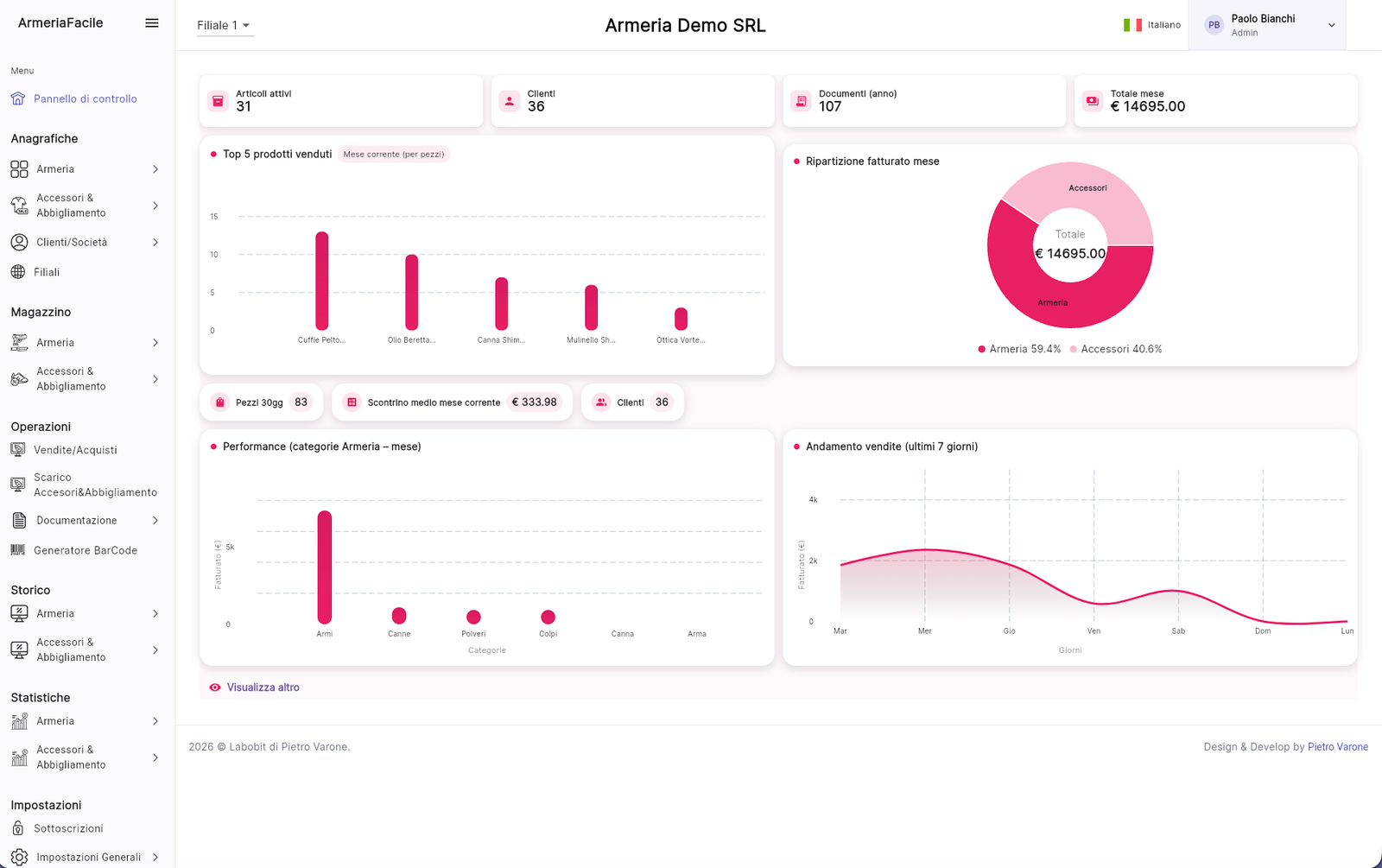The image size is (1382, 868).
Task: Click the Sottoscrizioni lock icon
Action: click(18, 828)
